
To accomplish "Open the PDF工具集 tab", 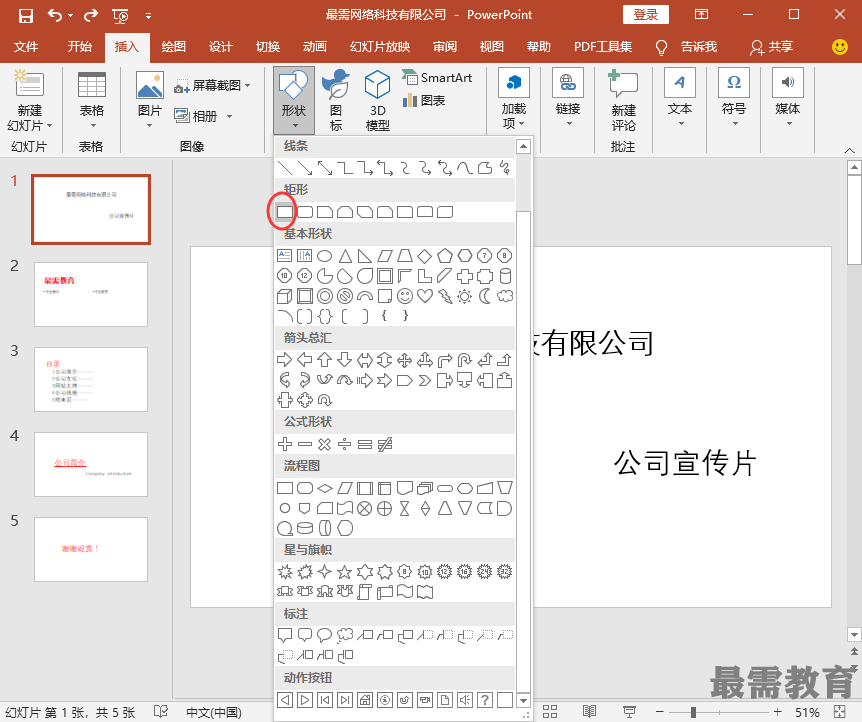I will tap(603, 47).
